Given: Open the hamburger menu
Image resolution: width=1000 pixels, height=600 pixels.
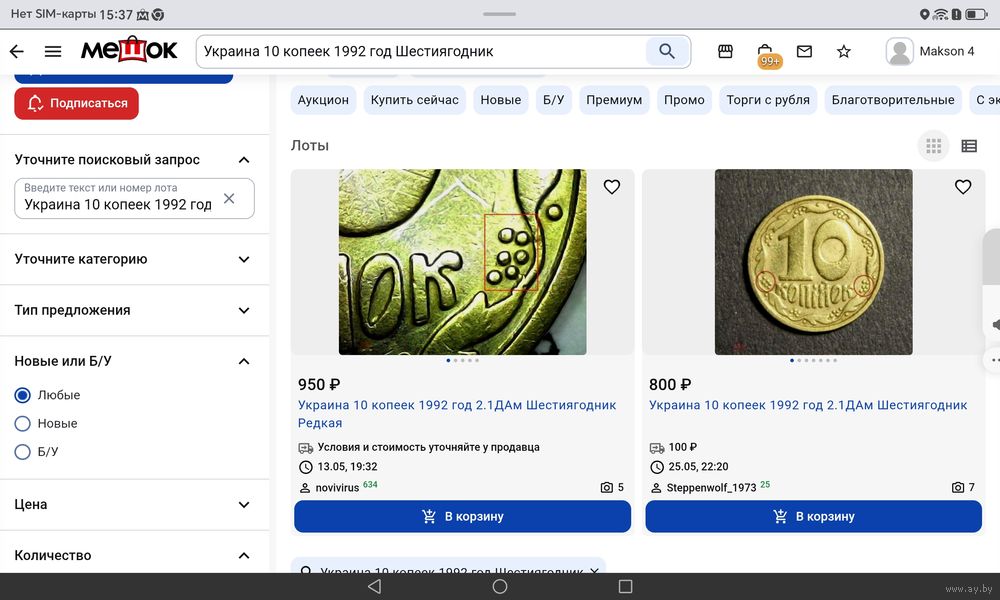Looking at the screenshot, I should [x=53, y=51].
